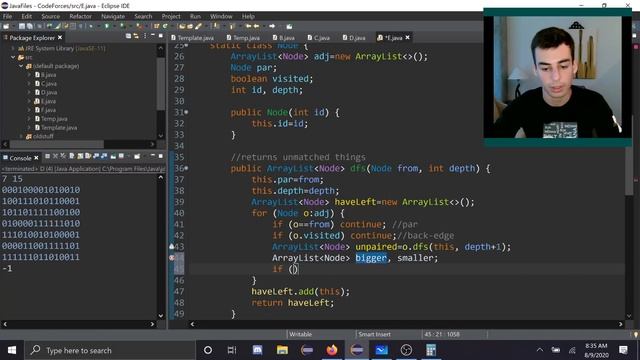Open Firefox from the taskbar
640x360 pixels.
[x=332, y=350]
